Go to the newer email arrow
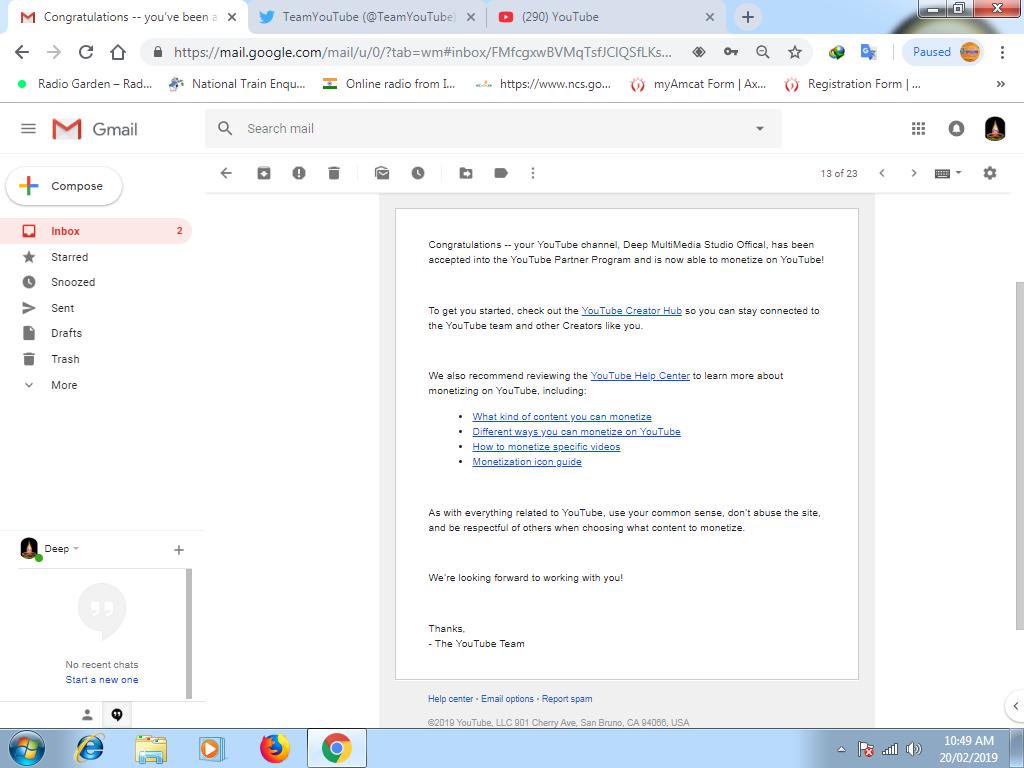 (x=882, y=173)
